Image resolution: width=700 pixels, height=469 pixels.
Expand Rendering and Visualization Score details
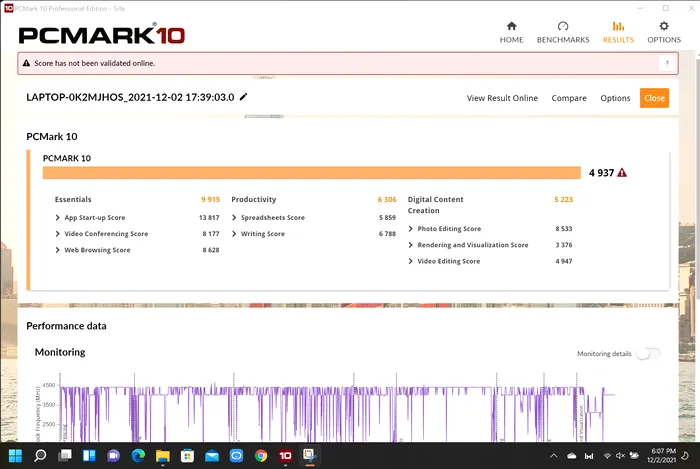click(x=410, y=245)
